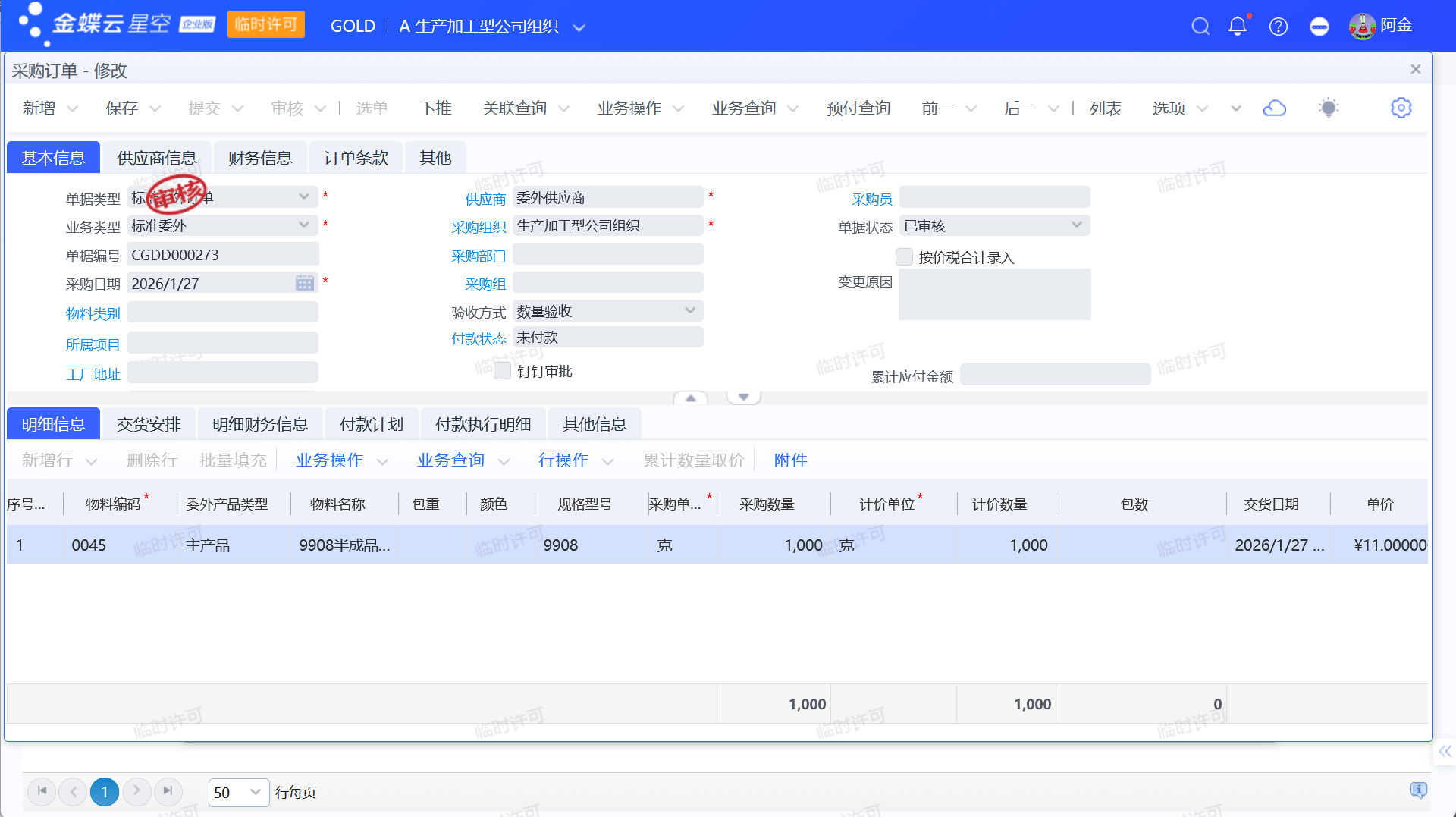
Task: Open the settings gear icon in toolbar
Action: (x=1401, y=108)
